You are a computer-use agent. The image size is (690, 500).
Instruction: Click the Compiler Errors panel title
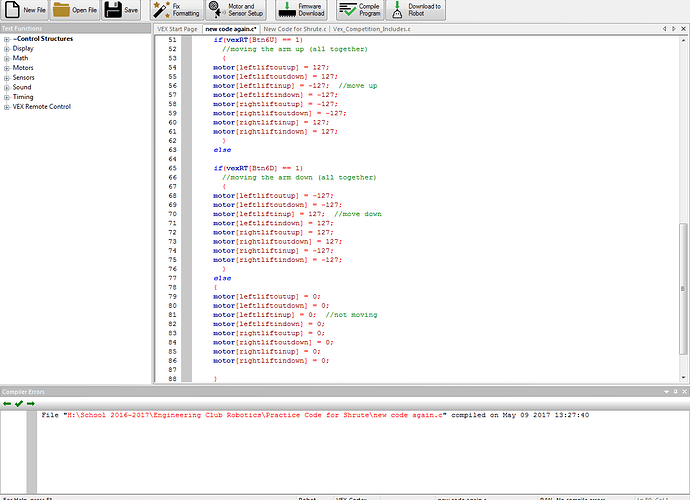pyautogui.click(x=23, y=392)
